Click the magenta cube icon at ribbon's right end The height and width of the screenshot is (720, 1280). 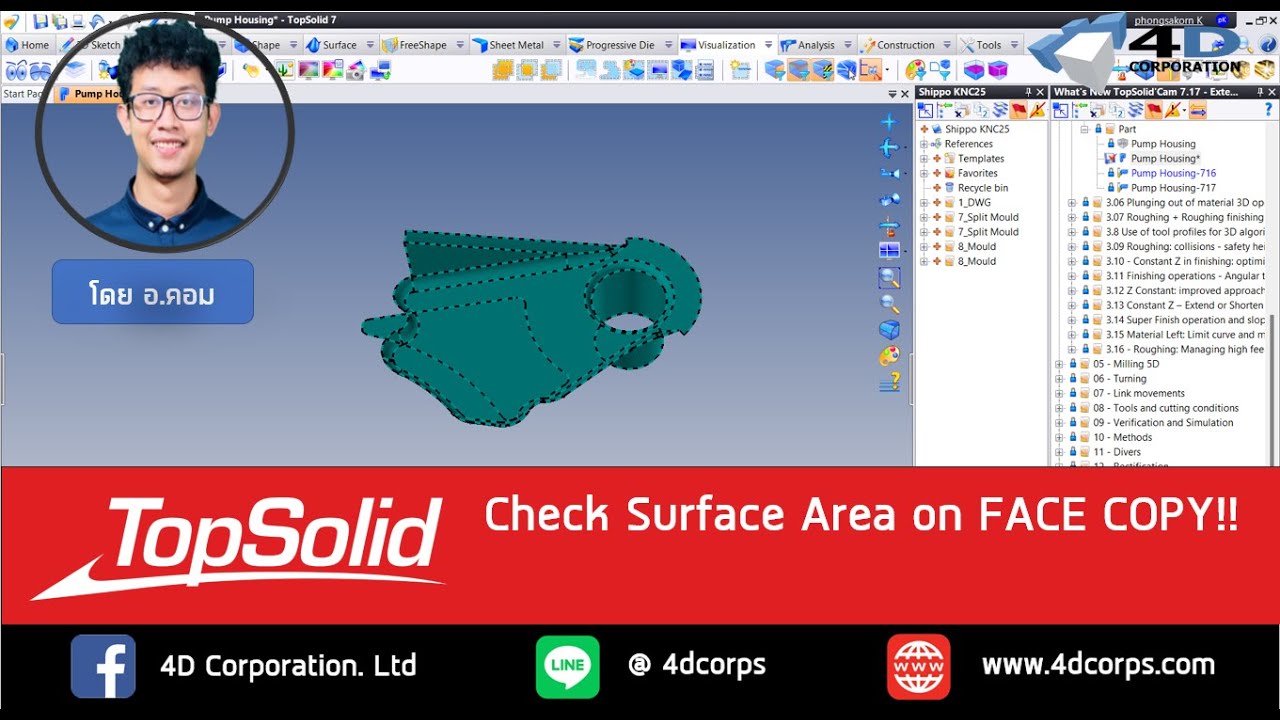click(997, 70)
